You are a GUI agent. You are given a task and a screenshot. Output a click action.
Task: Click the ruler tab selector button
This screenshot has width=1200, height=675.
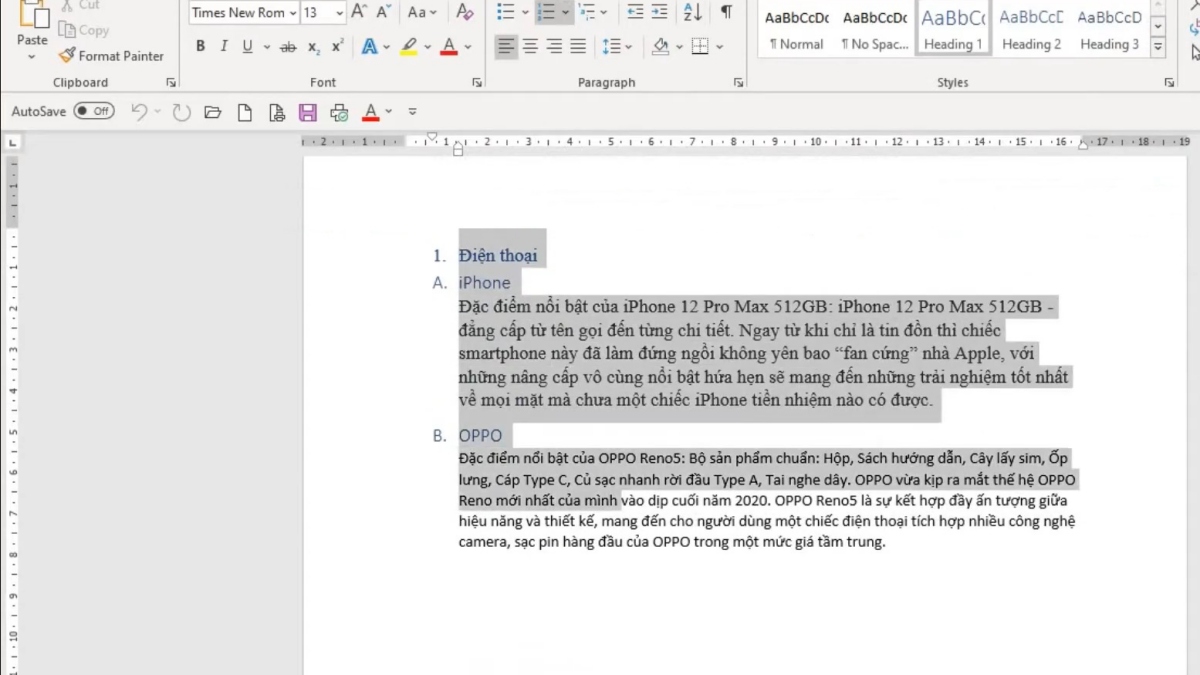coord(13,143)
